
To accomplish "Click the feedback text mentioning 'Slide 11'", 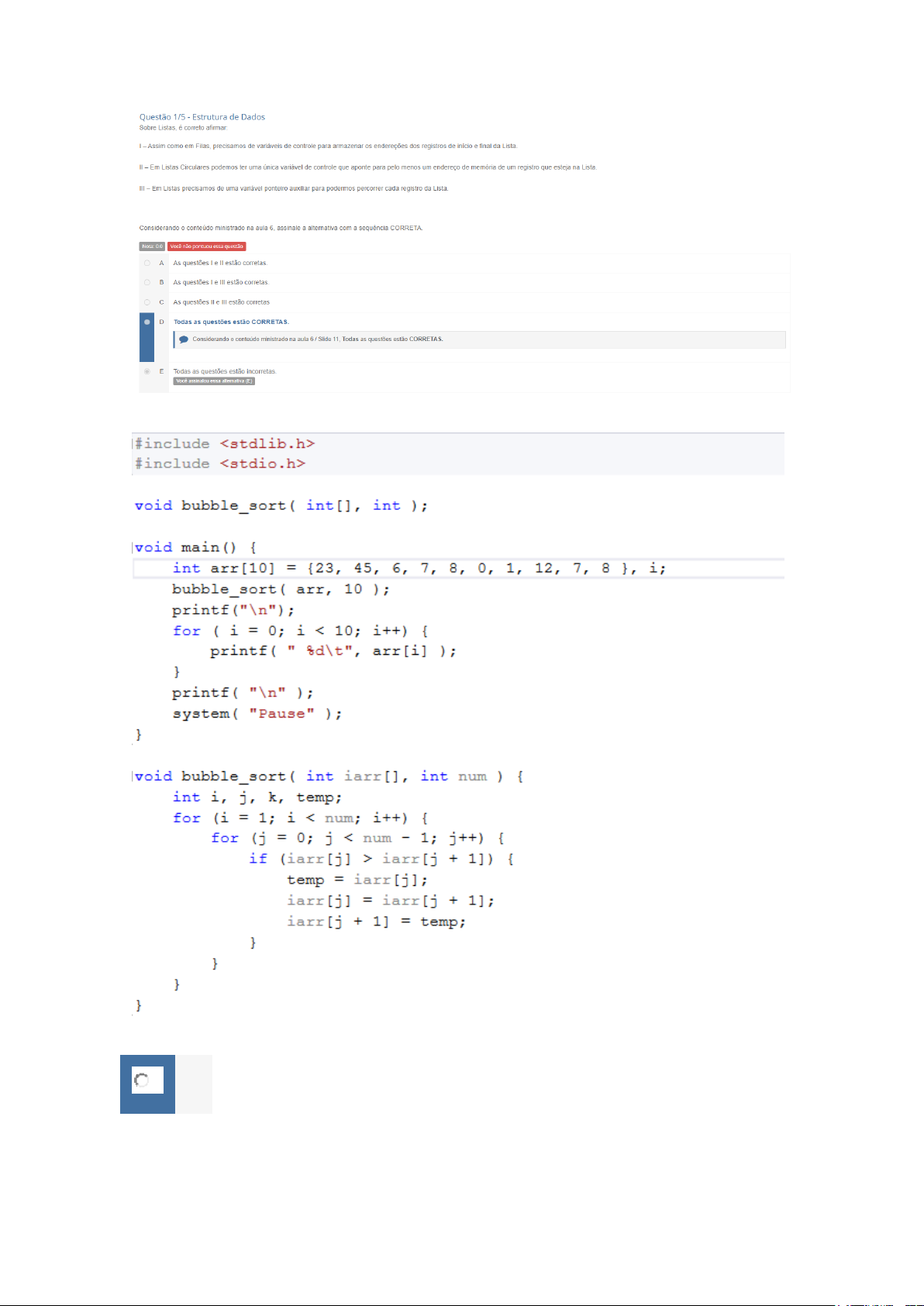I will pyautogui.click(x=318, y=339).
